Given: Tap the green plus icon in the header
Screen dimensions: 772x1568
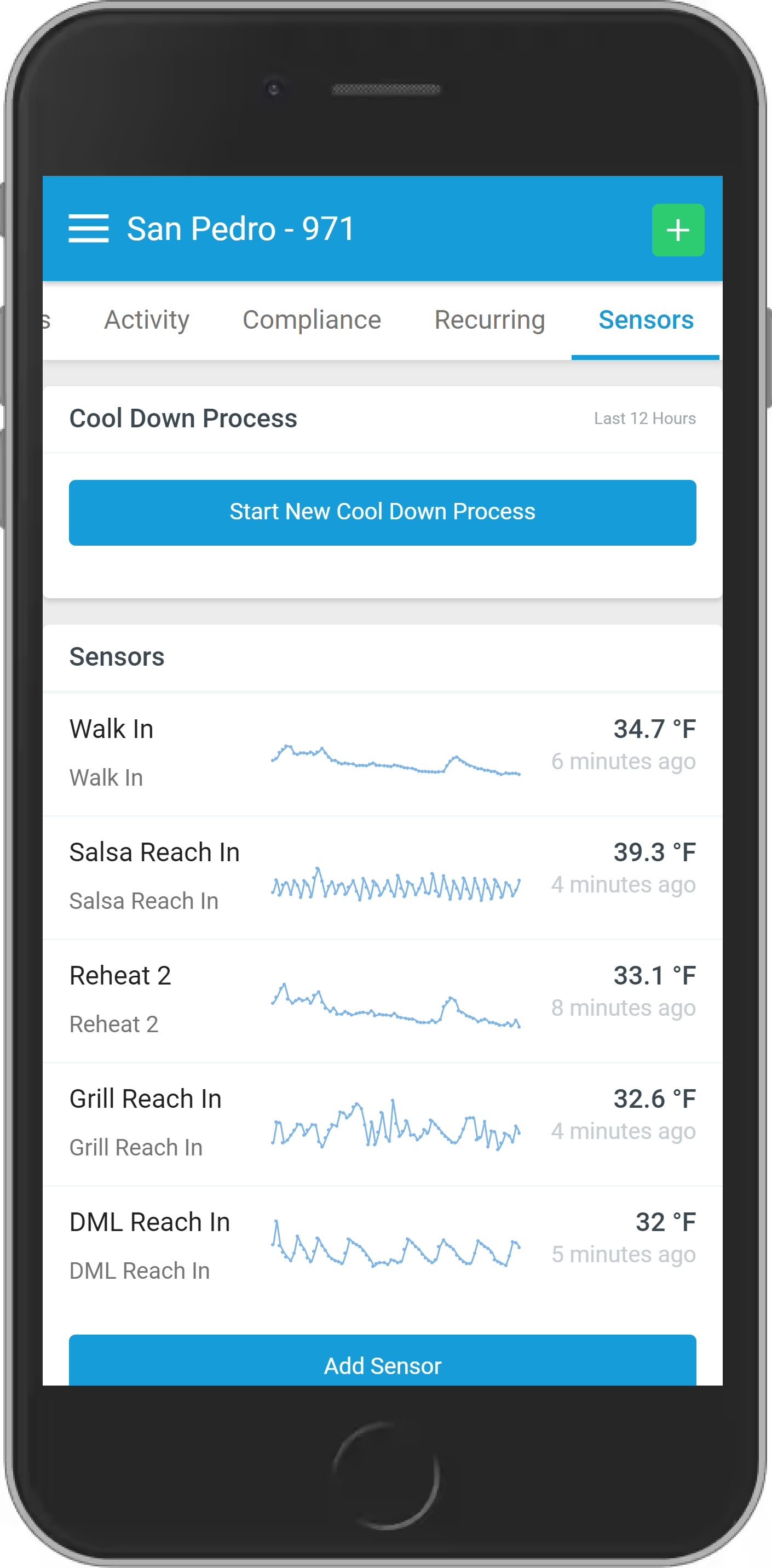Looking at the screenshot, I should (x=678, y=230).
